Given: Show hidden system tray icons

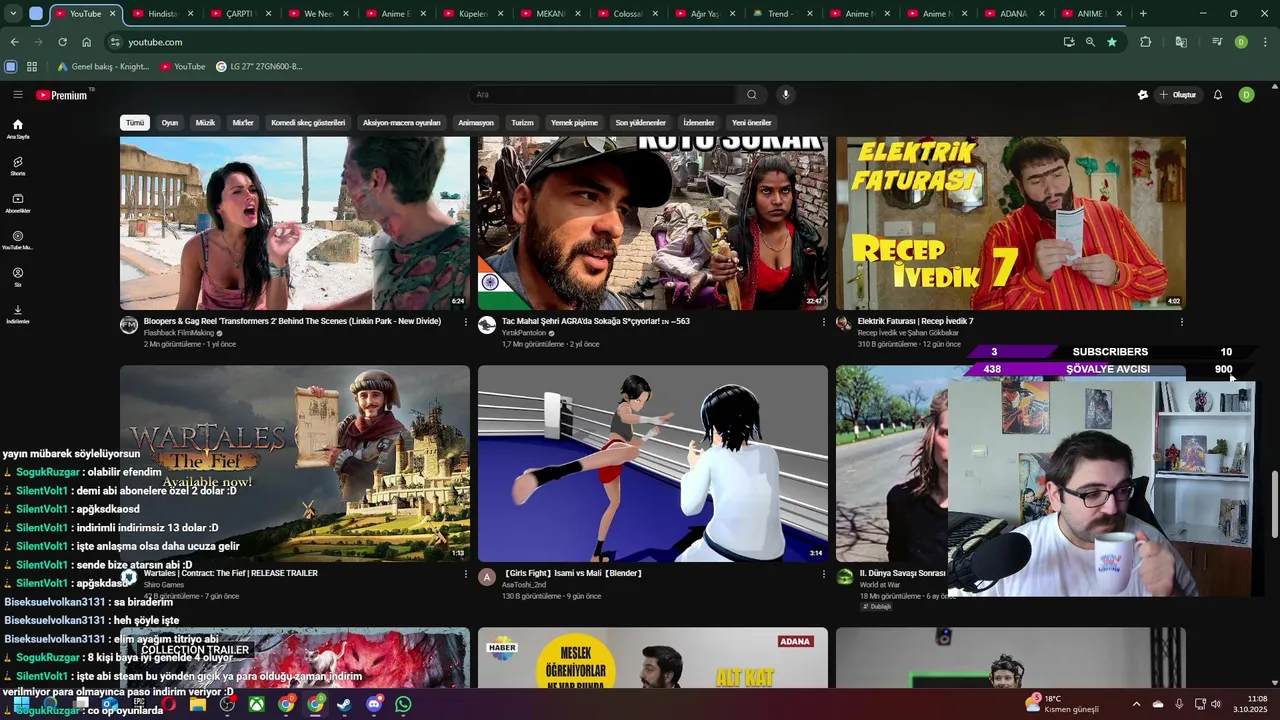Looking at the screenshot, I should coord(1136,704).
